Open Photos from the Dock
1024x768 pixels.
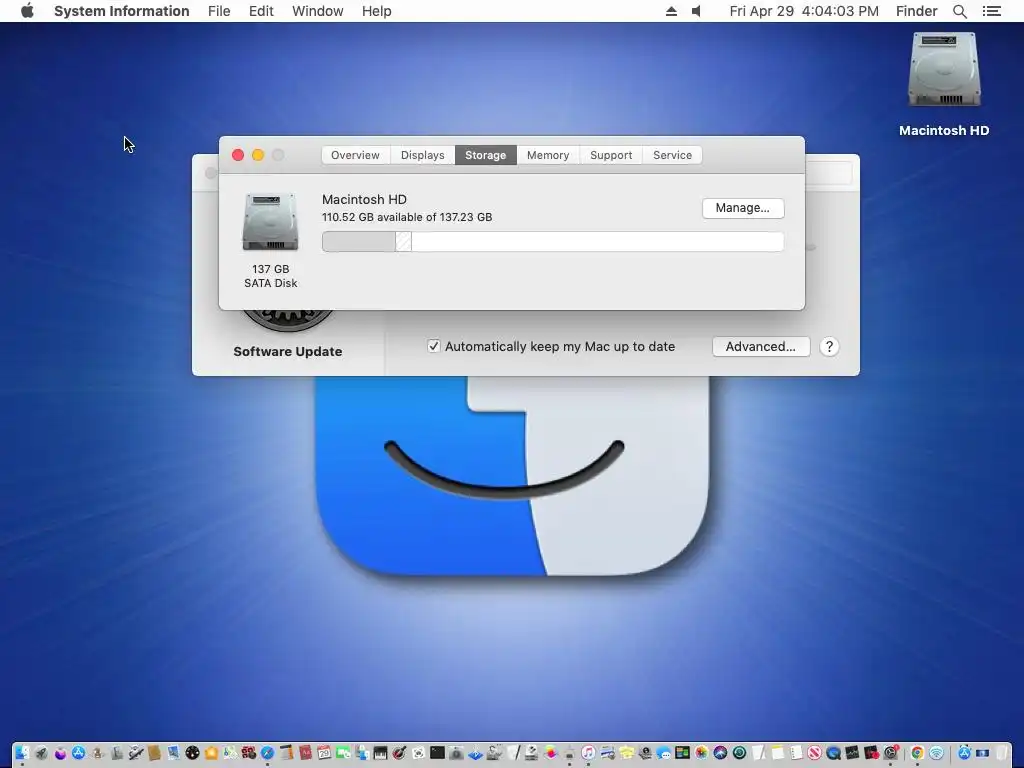[701, 753]
